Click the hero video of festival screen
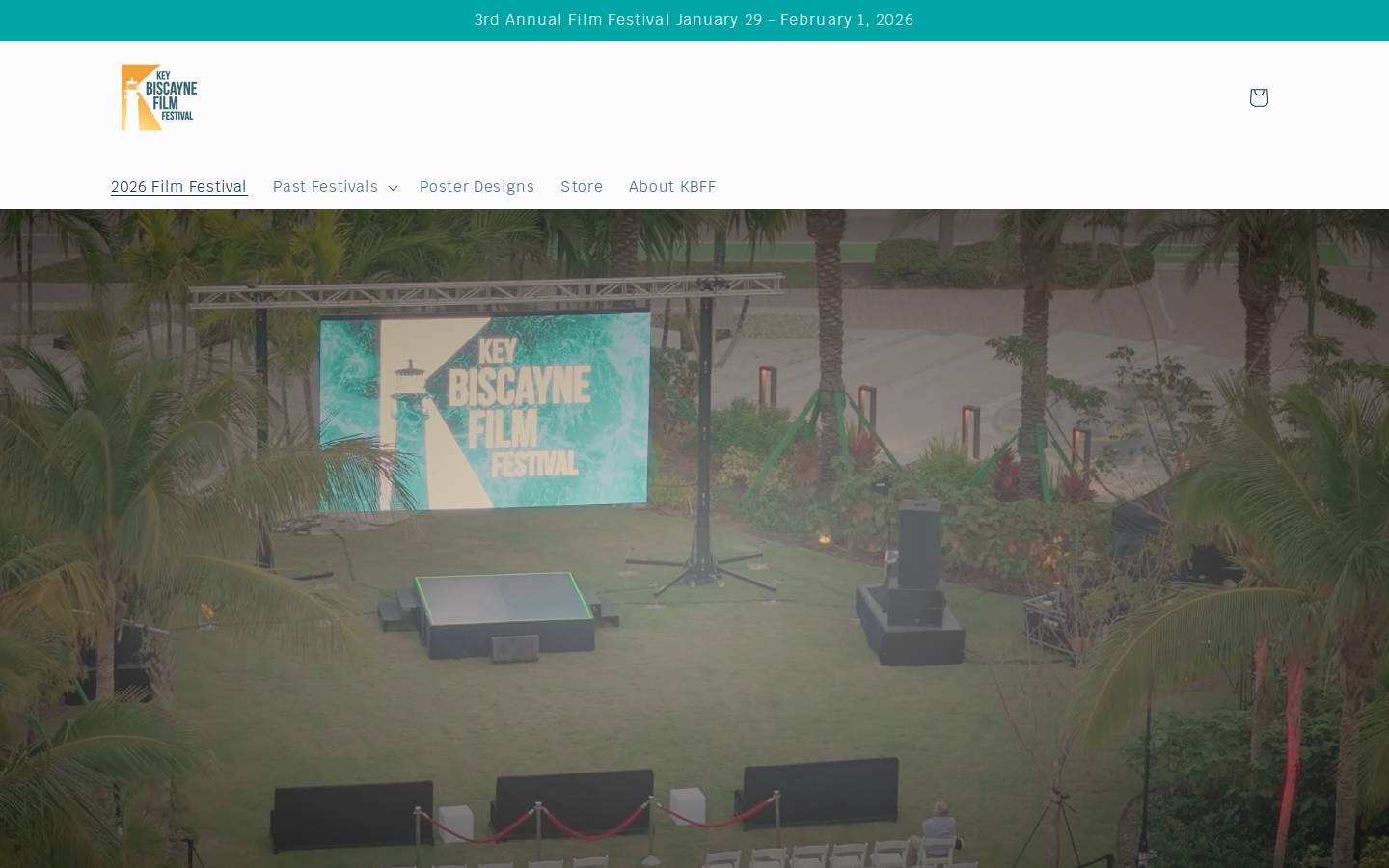1389x868 pixels. [694, 538]
